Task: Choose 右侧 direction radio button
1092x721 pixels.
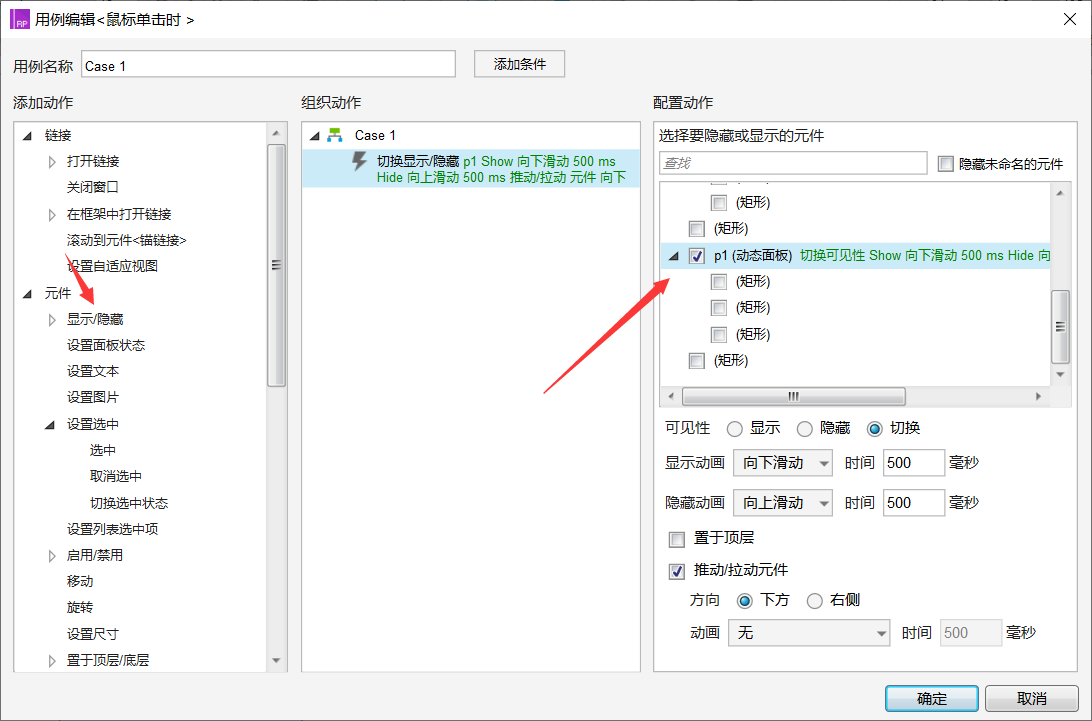Action: [x=814, y=600]
